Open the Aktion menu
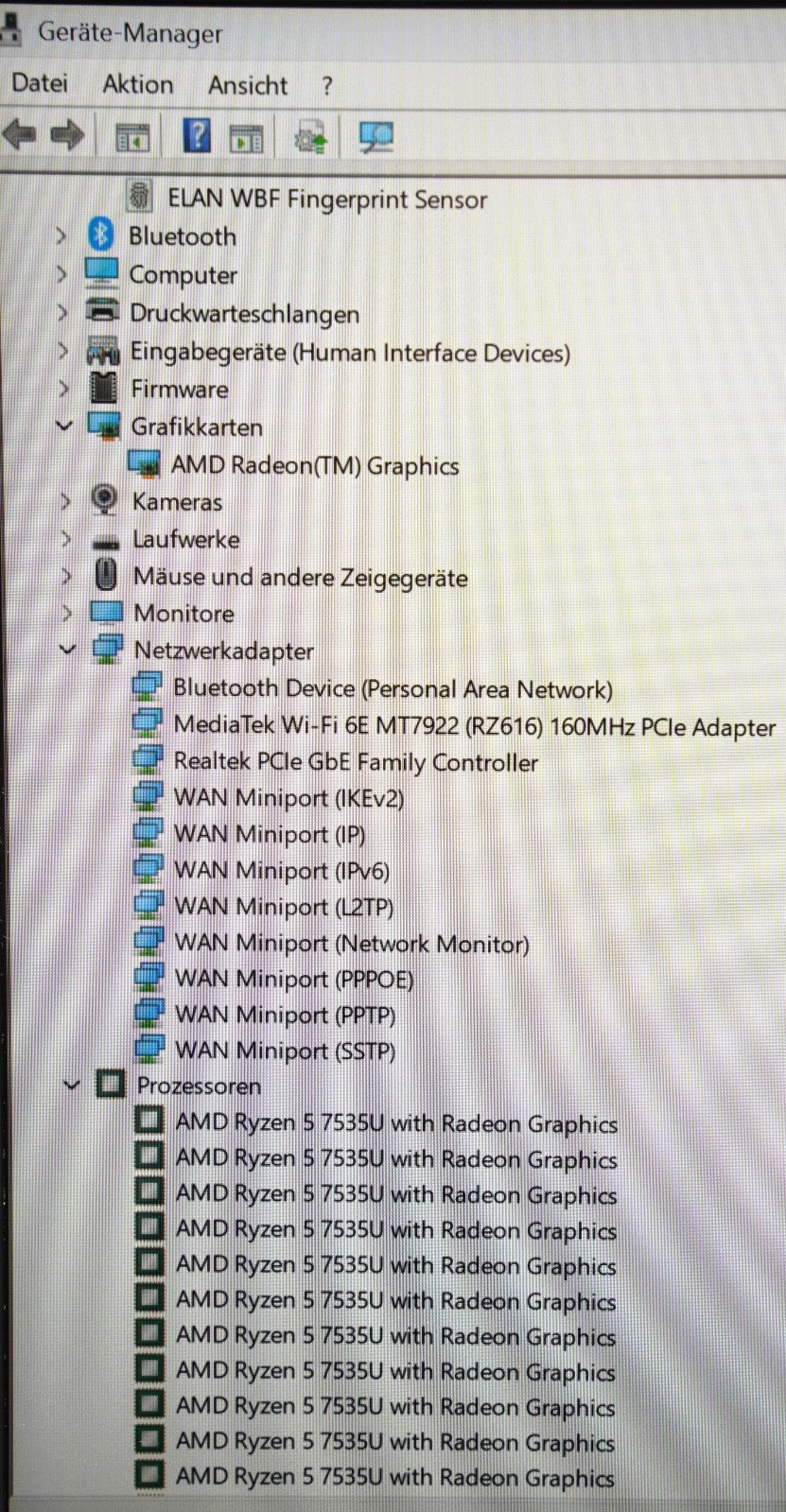786x1512 pixels. (x=138, y=85)
